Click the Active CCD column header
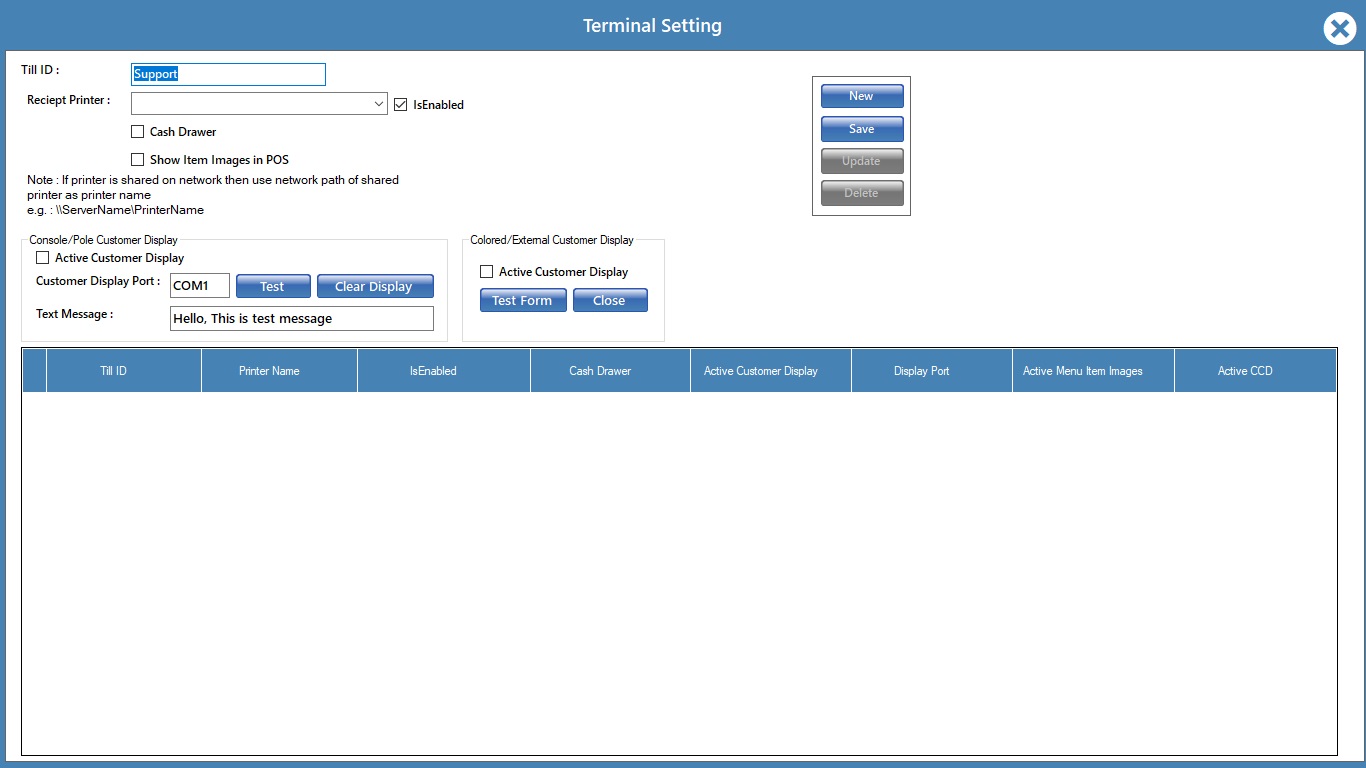The image size is (1366, 768). click(x=1245, y=371)
